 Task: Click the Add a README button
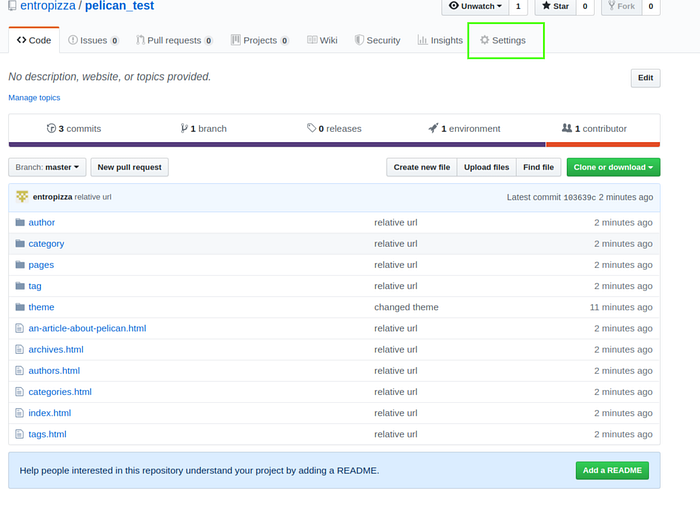click(612, 471)
